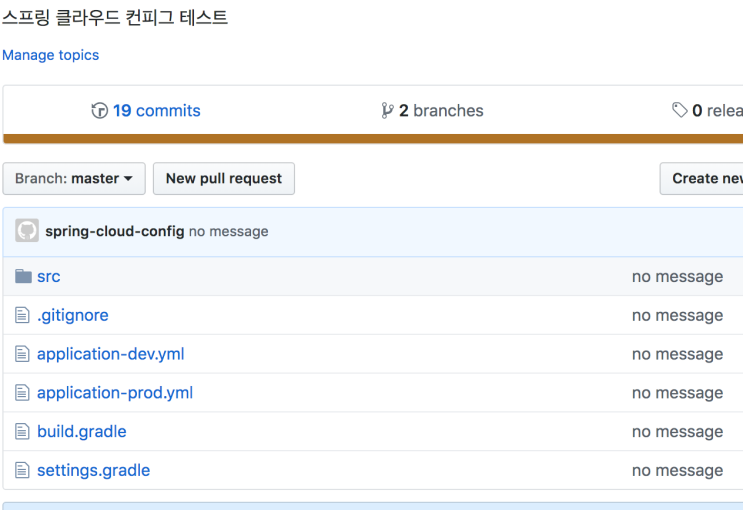Viewport: 743px width, 510px height.
Task: Click the New pull request button
Action: pyautogui.click(x=224, y=178)
